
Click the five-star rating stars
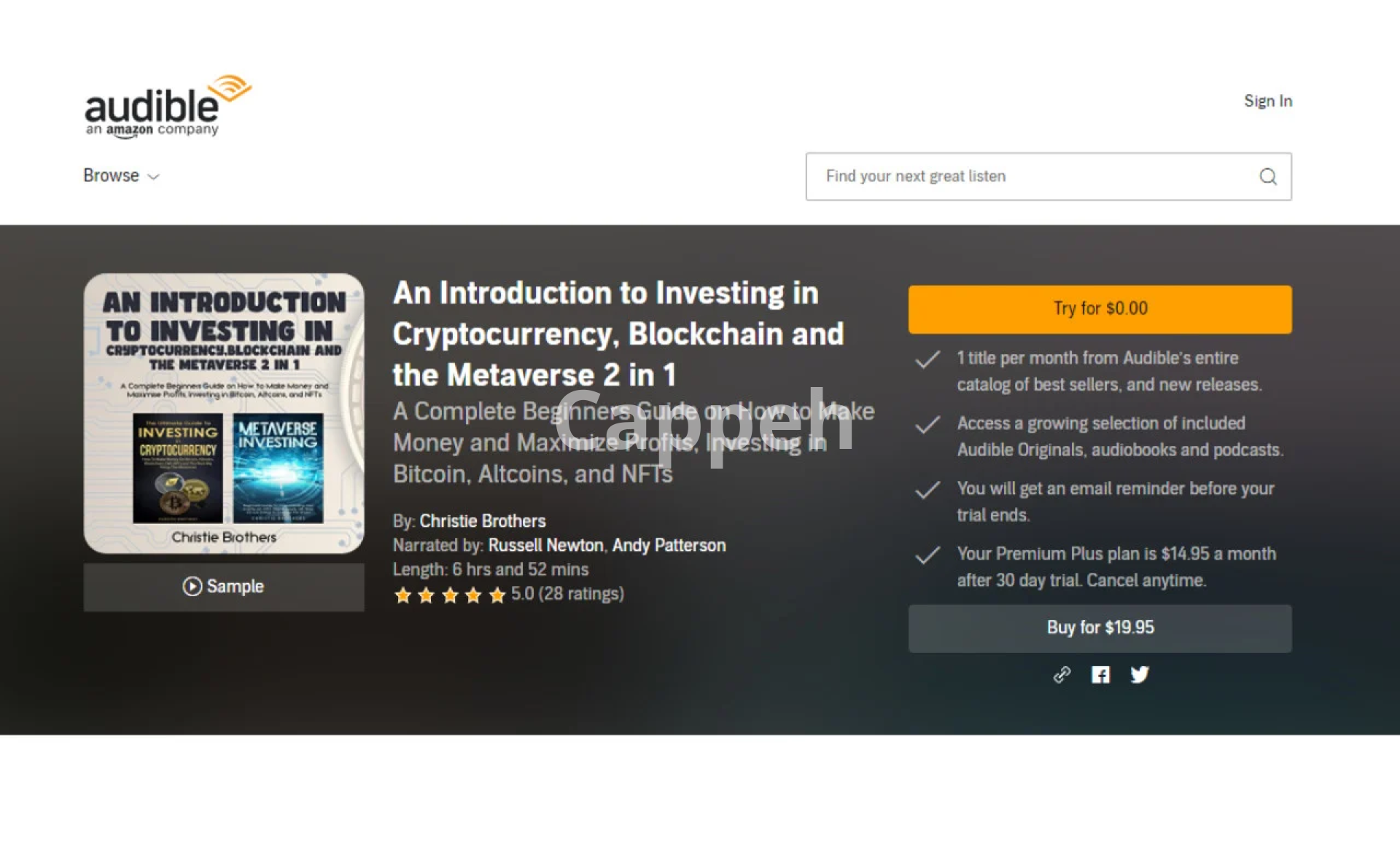[x=449, y=595]
